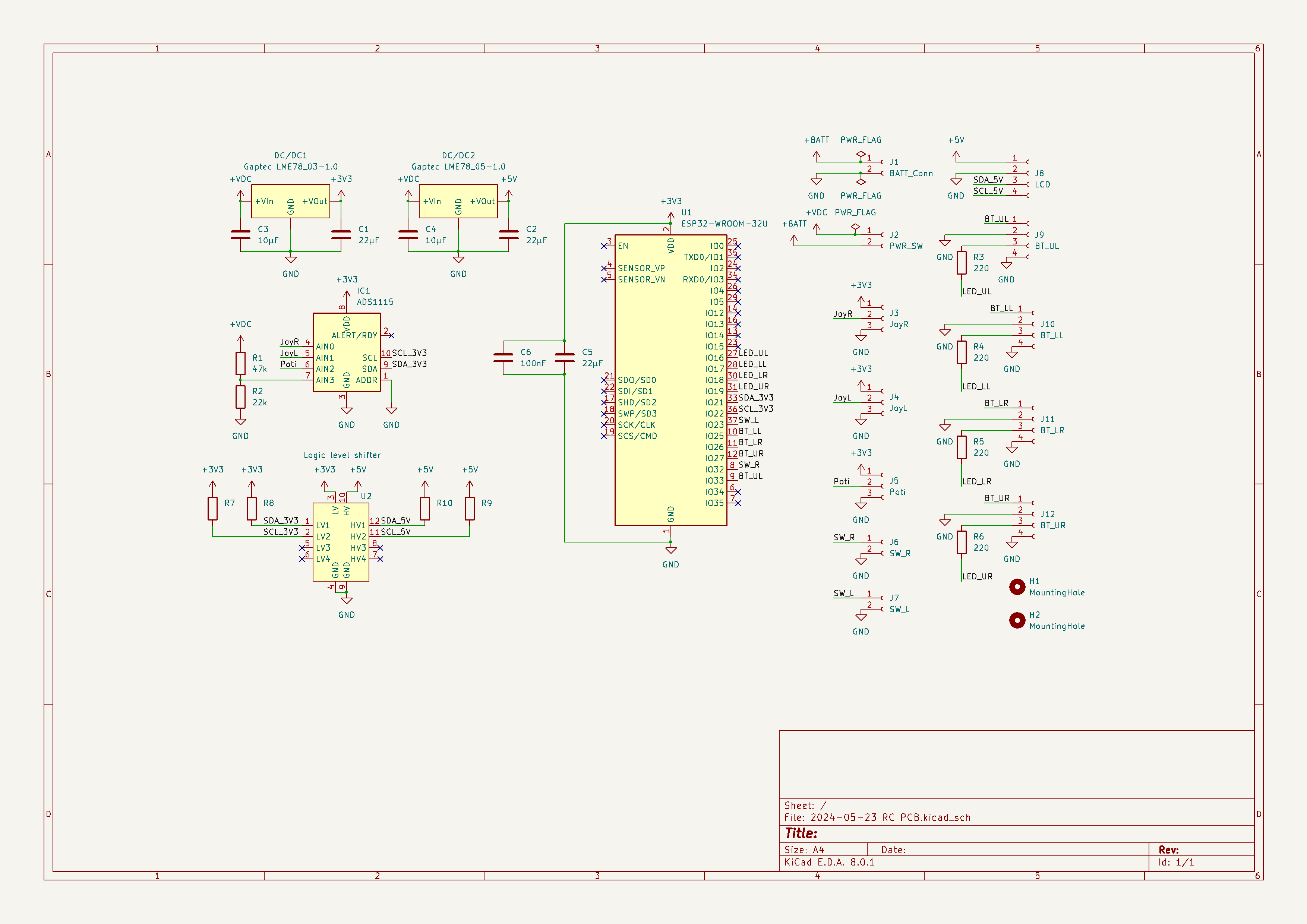Click the SDA_5V label at J8 pin 3
This screenshot has height=924, width=1307.
pos(988,180)
